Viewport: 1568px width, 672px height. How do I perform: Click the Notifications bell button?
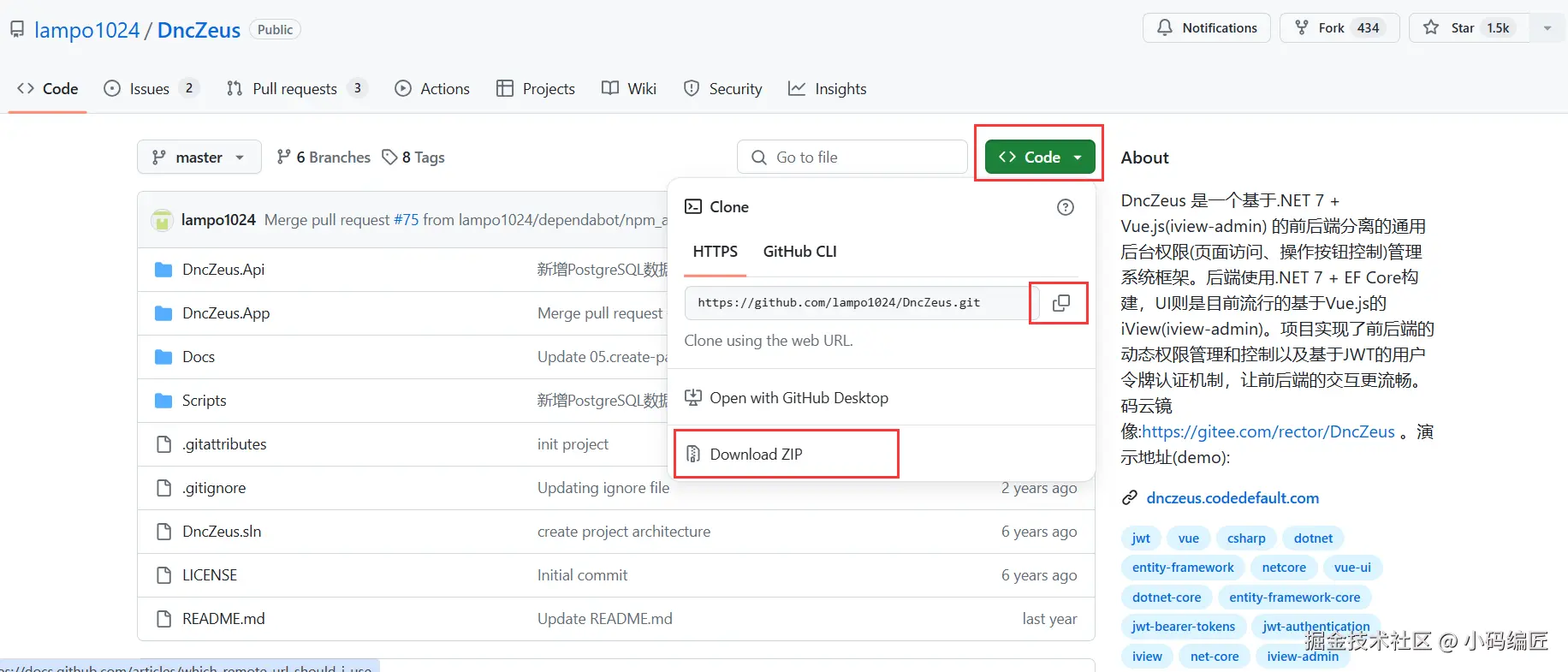tap(1207, 28)
